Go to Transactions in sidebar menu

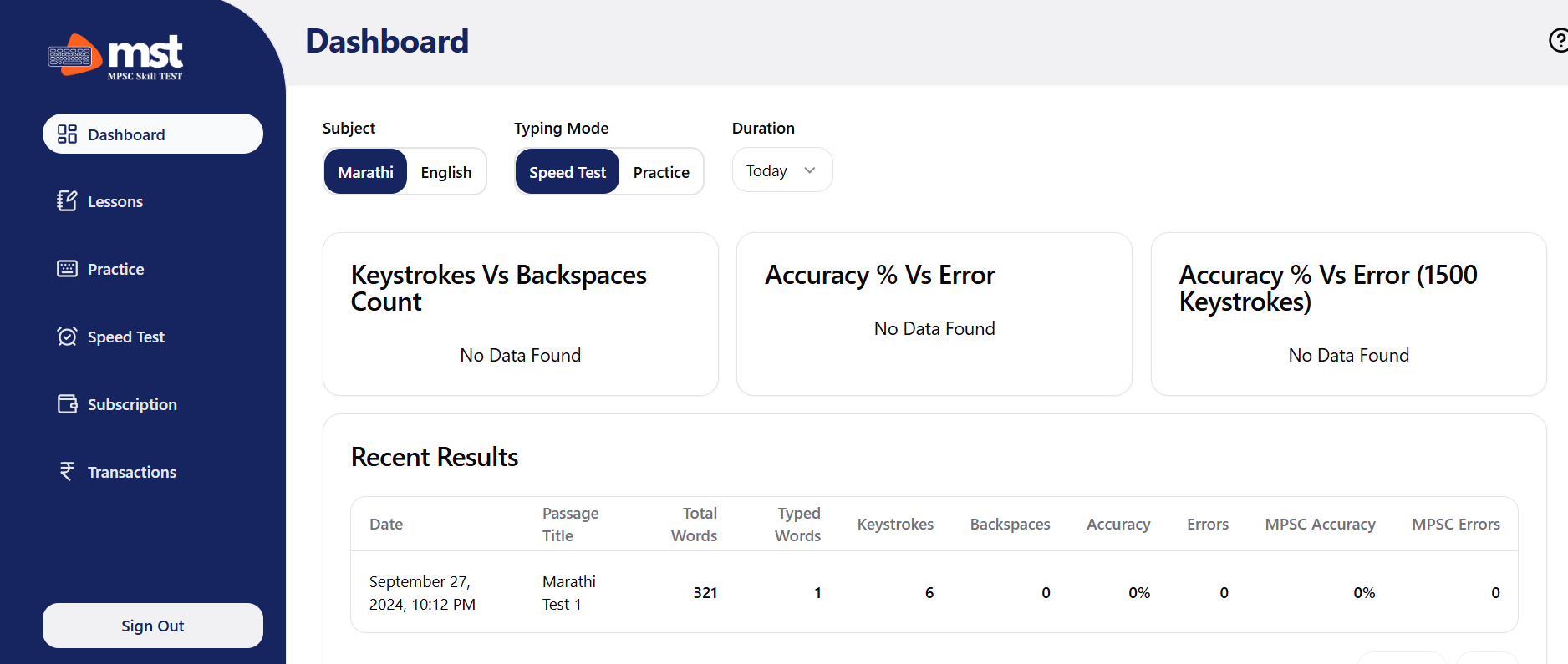[132, 473]
